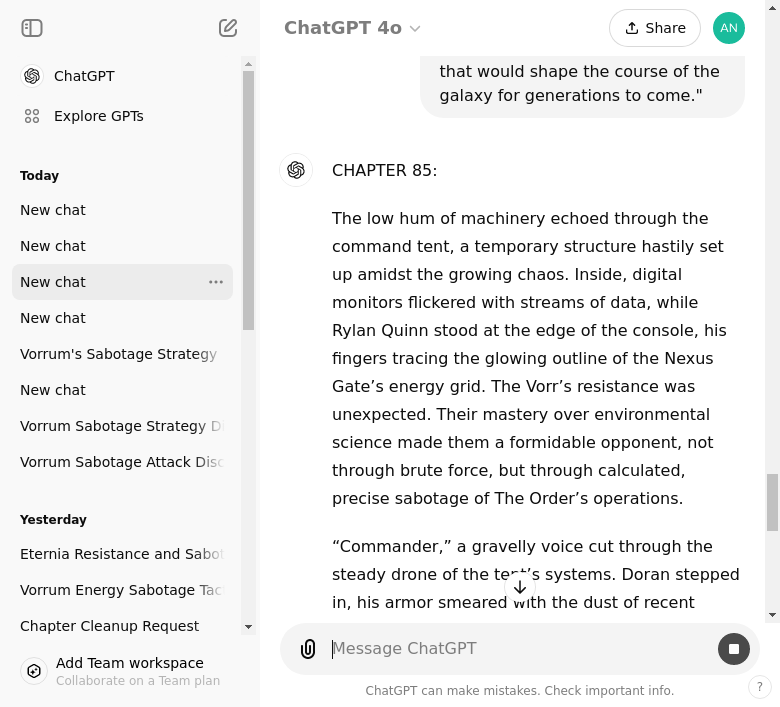Image resolution: width=780 pixels, height=707 pixels.
Task: Start a new chat with the compose icon
Action: [x=228, y=28]
